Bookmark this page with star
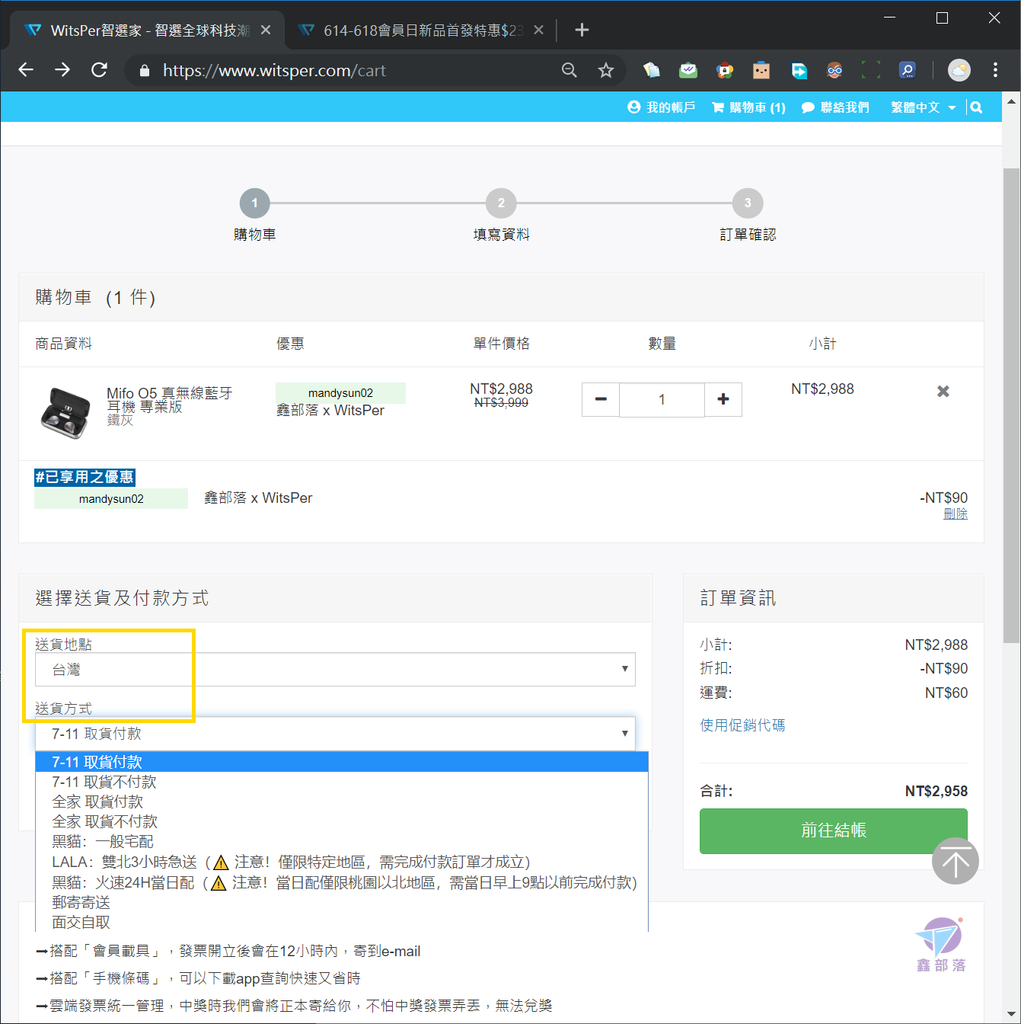The width and height of the screenshot is (1021, 1024). 606,70
